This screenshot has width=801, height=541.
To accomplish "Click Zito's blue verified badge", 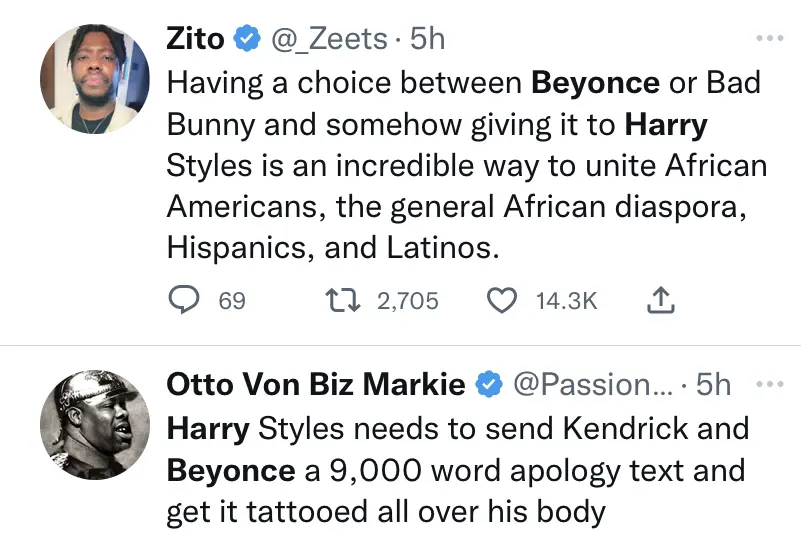I will click(x=247, y=39).
